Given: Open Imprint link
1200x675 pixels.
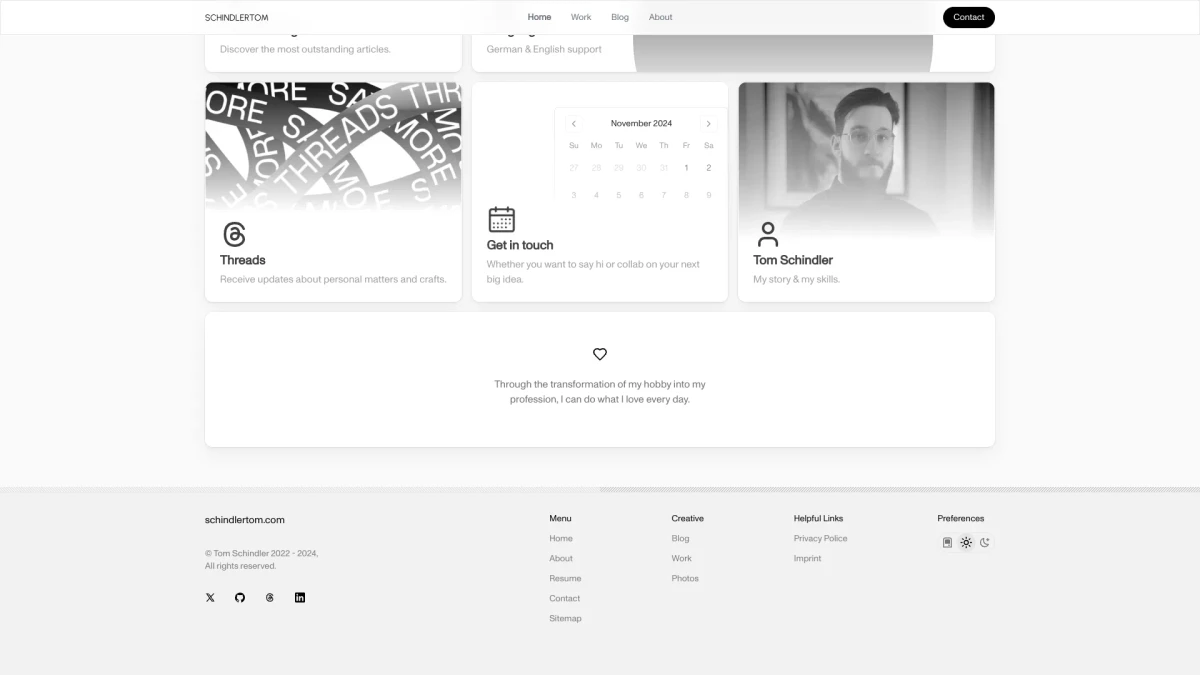Looking at the screenshot, I should [x=808, y=558].
